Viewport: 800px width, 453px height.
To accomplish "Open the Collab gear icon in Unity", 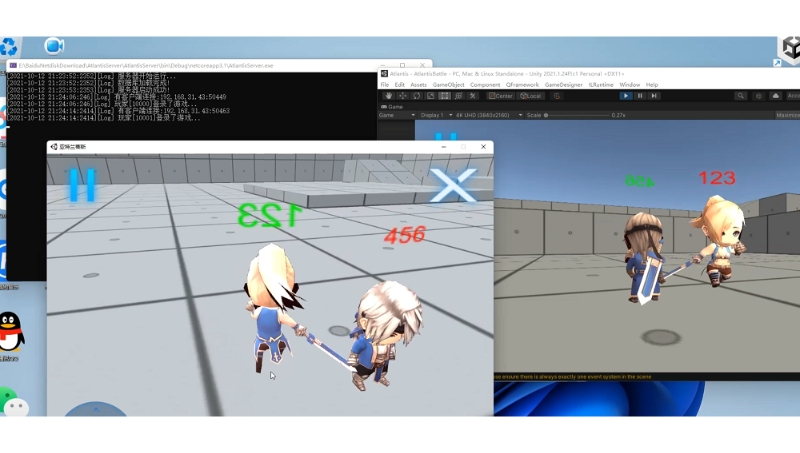I will tap(759, 96).
